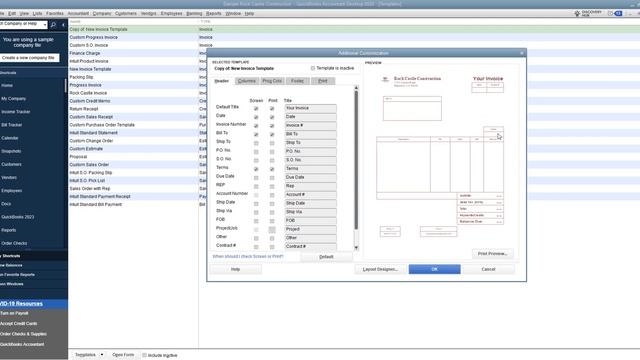Image resolution: width=640 pixels, height=360 pixels.
Task: Uncheck Invoice Number Screen checkbox
Action: pos(256,126)
